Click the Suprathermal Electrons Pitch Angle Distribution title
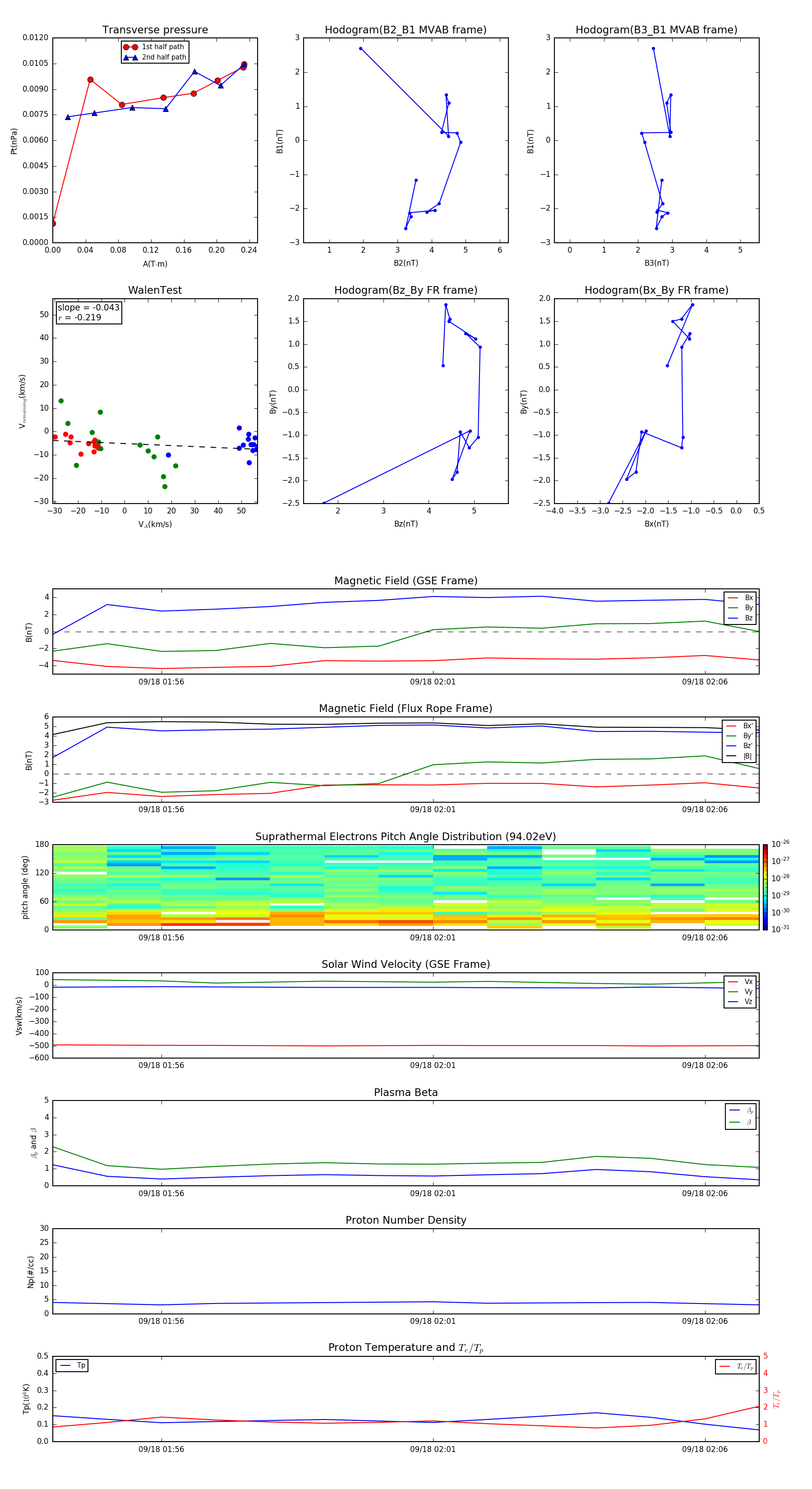812x1489 pixels. 406,837
